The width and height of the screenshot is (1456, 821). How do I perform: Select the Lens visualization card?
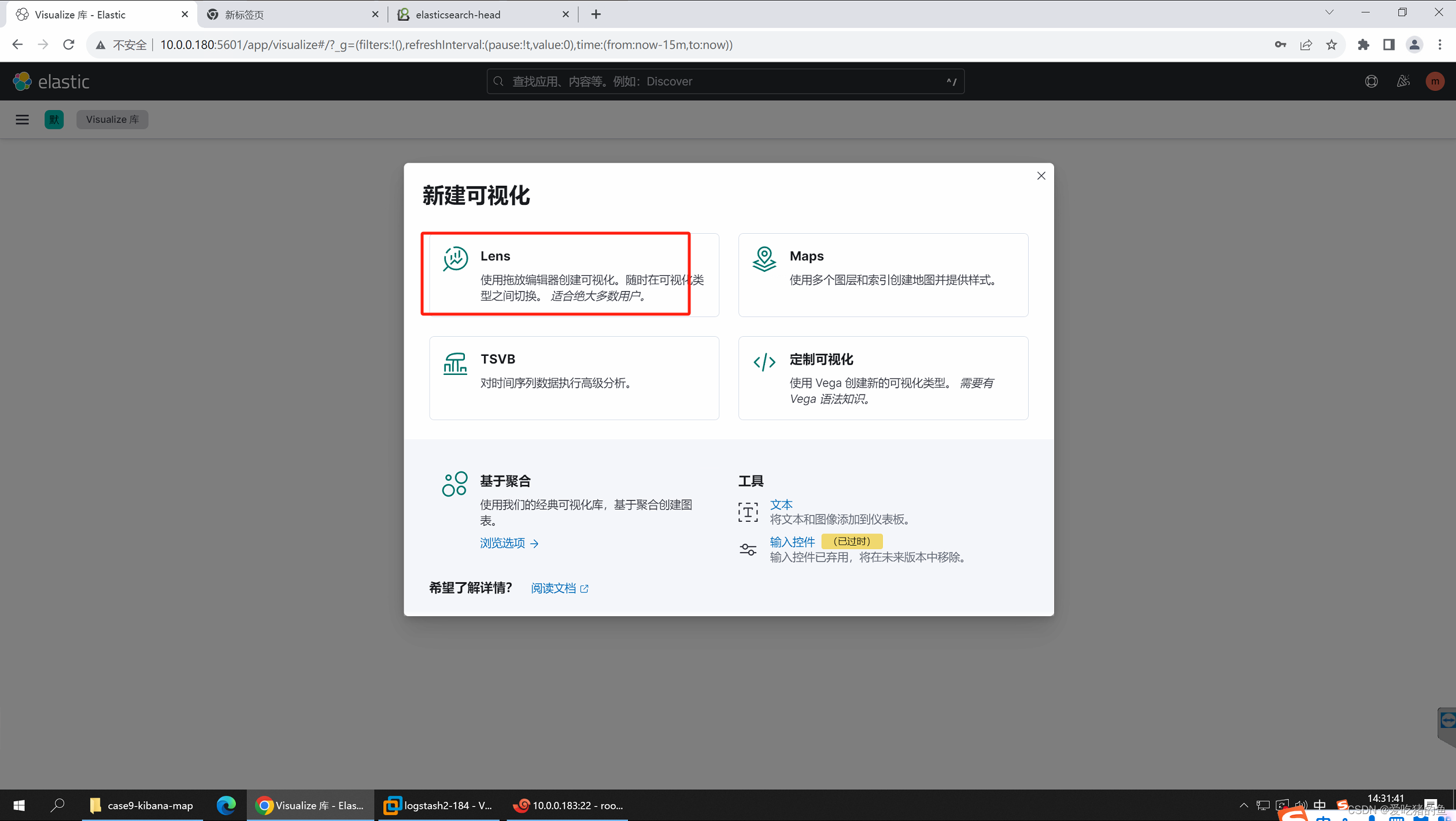point(574,275)
